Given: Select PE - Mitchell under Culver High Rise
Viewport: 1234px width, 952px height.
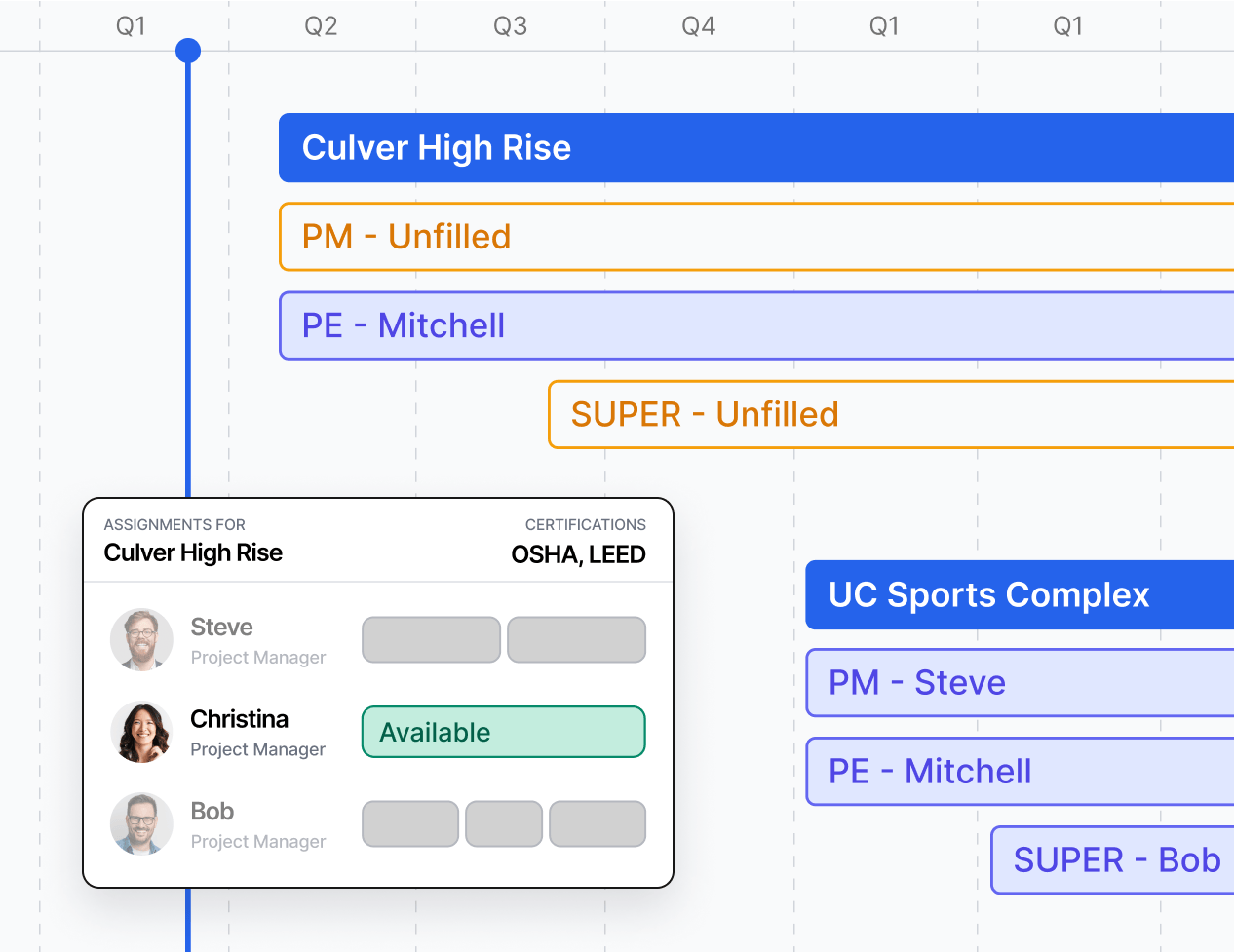Looking at the screenshot, I should [x=755, y=325].
